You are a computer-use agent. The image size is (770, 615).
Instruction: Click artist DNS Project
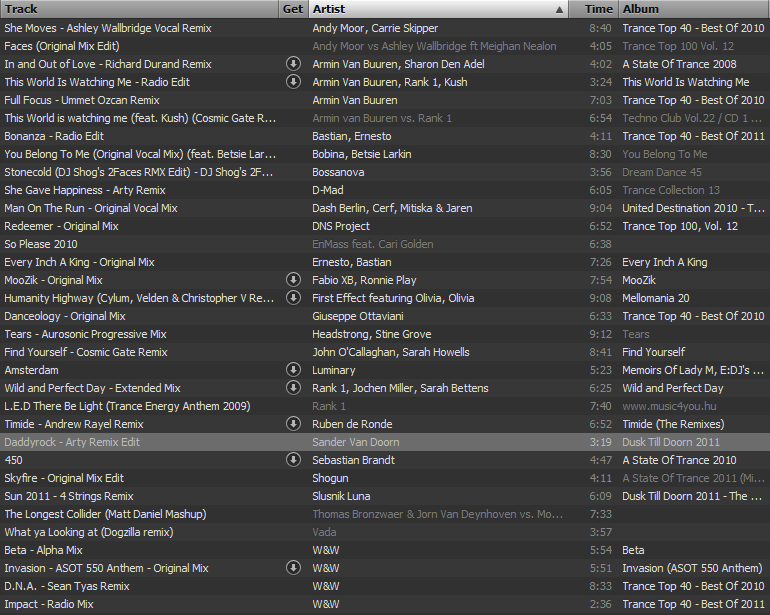pos(341,226)
